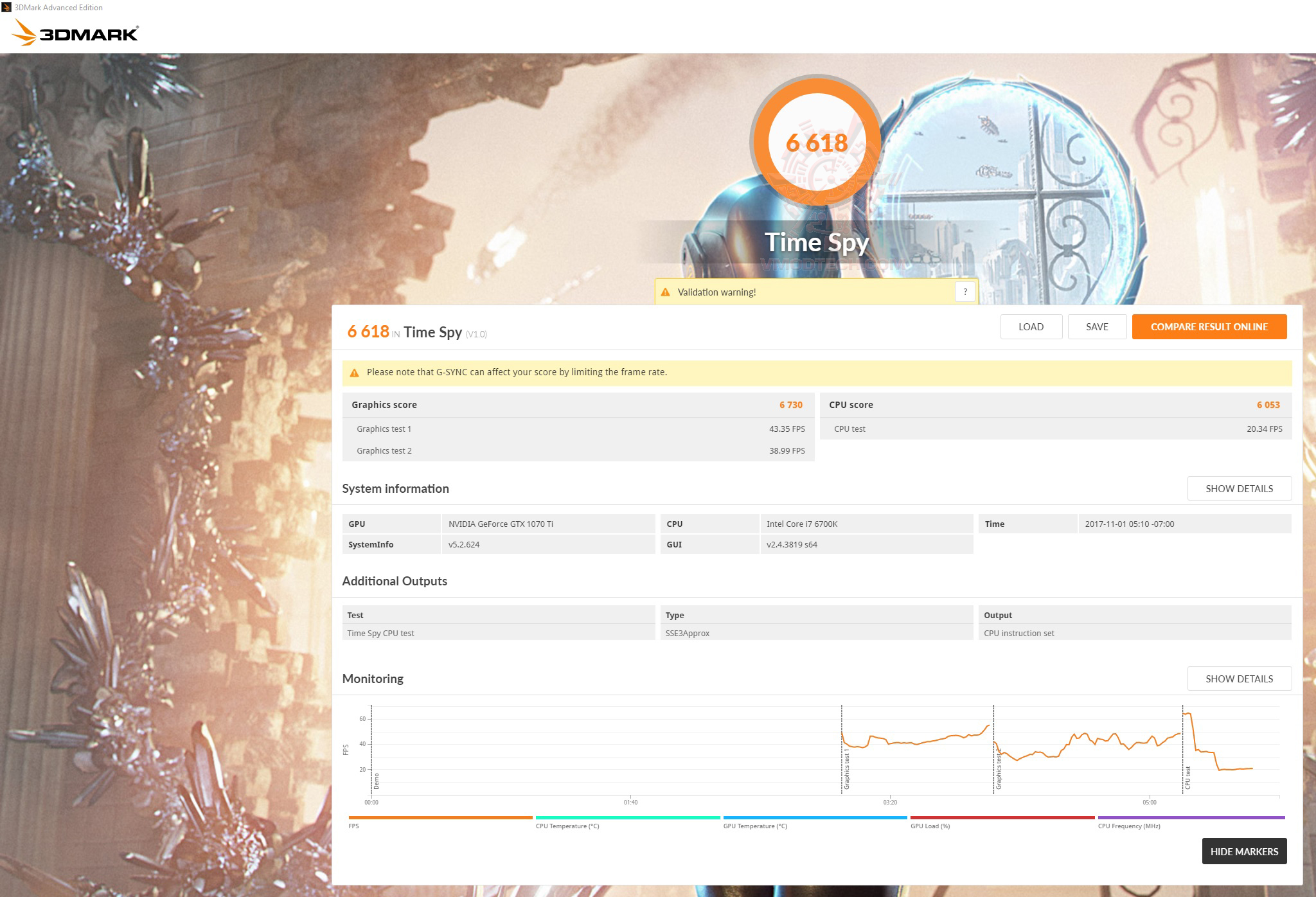
Task: Expand Monitoring with SHOW DETAILS
Action: (x=1239, y=679)
